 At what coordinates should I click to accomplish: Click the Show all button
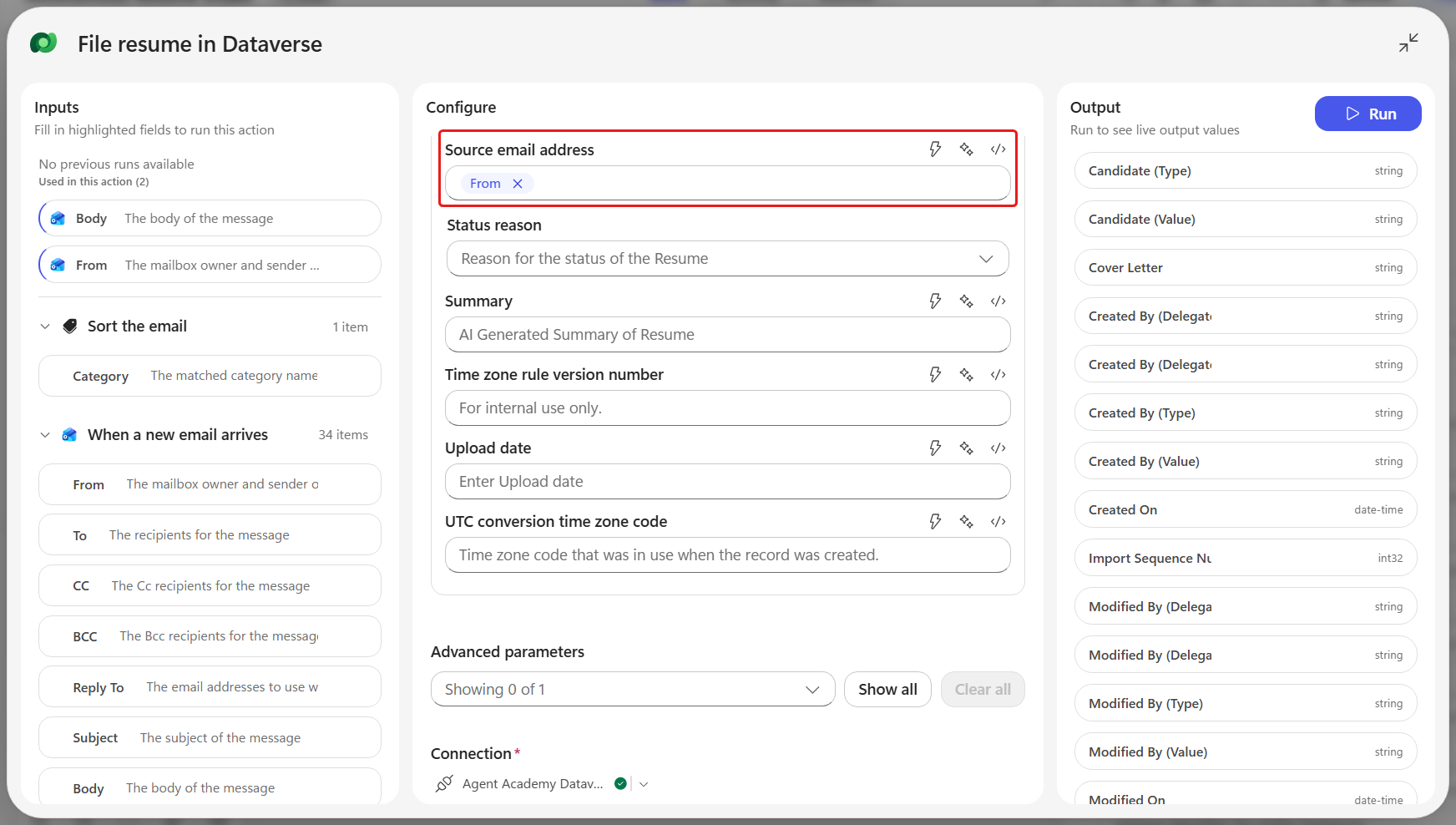[887, 689]
